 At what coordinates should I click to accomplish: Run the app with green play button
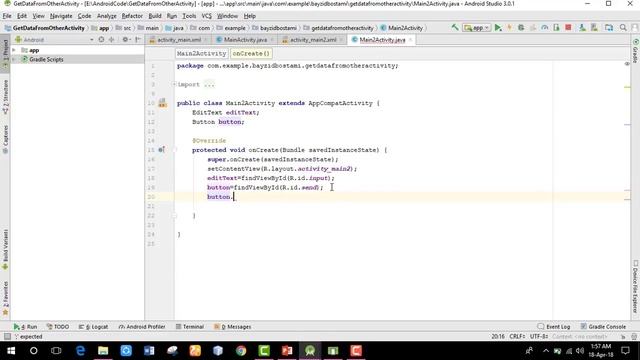[x=498, y=27]
